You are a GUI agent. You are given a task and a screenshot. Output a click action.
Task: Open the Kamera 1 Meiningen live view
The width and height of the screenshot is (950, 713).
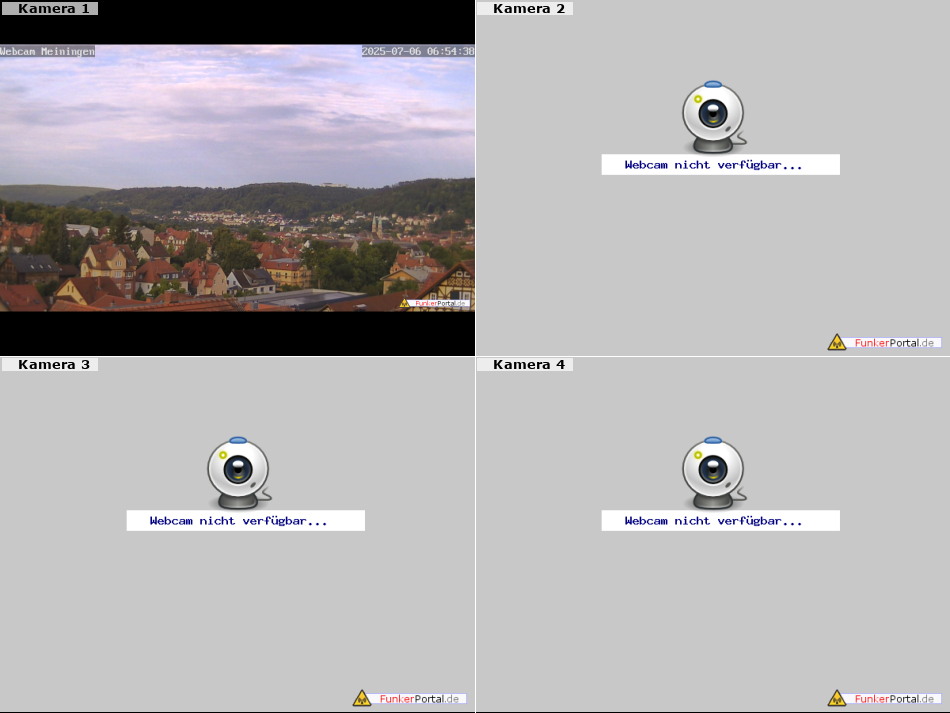pyautogui.click(x=237, y=177)
